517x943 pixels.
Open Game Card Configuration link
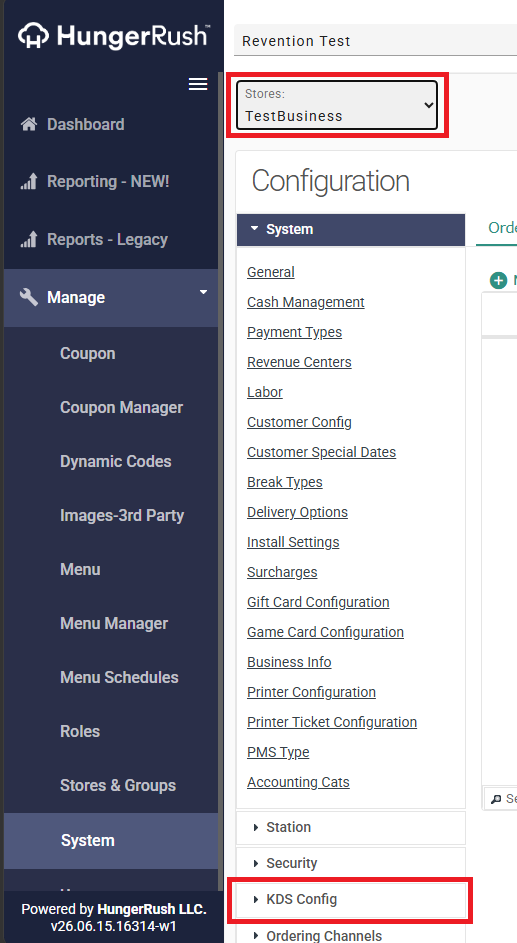point(325,633)
